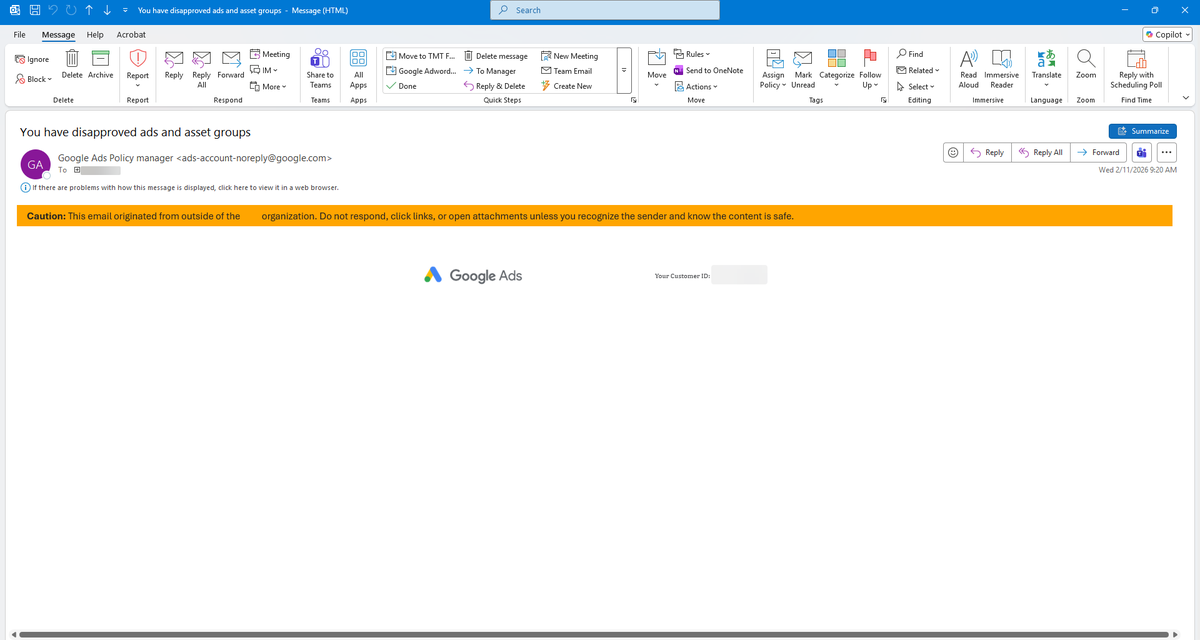1200x640 pixels.
Task: Open the File tab
Action: (x=19, y=34)
